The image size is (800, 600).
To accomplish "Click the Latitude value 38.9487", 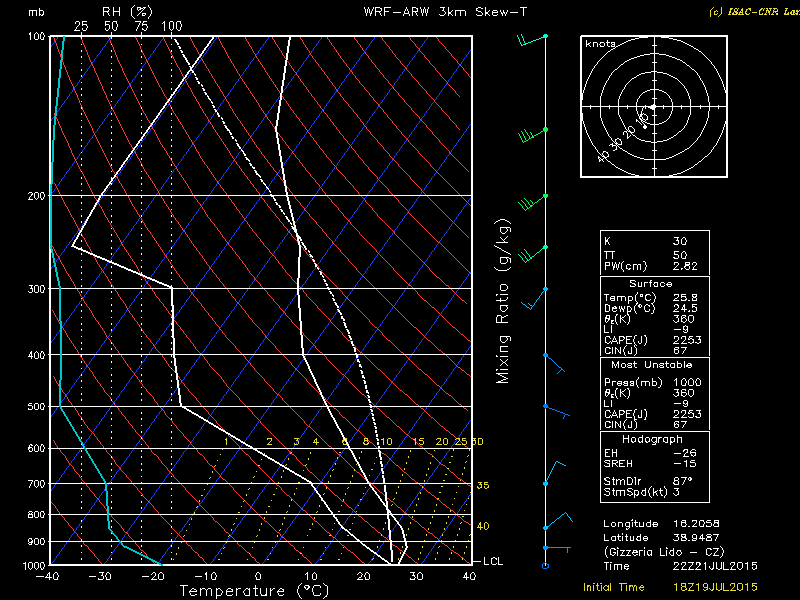I will point(696,538).
